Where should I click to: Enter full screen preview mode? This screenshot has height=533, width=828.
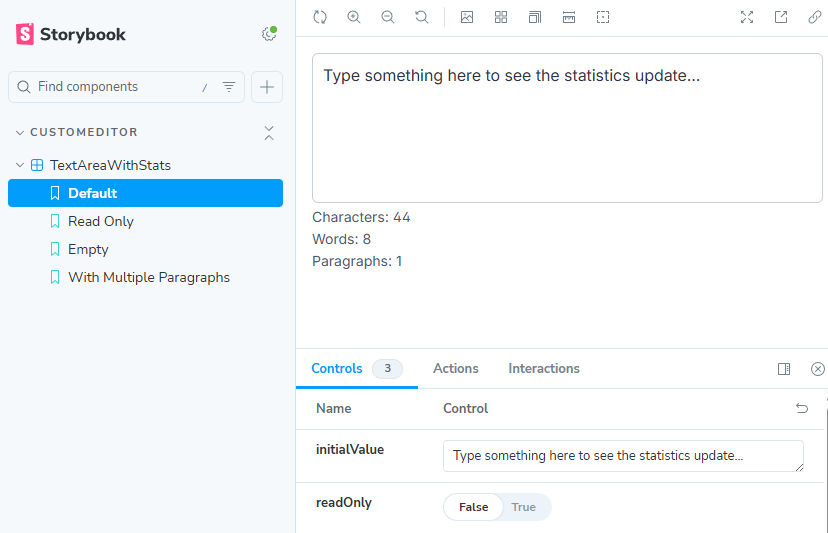point(747,17)
